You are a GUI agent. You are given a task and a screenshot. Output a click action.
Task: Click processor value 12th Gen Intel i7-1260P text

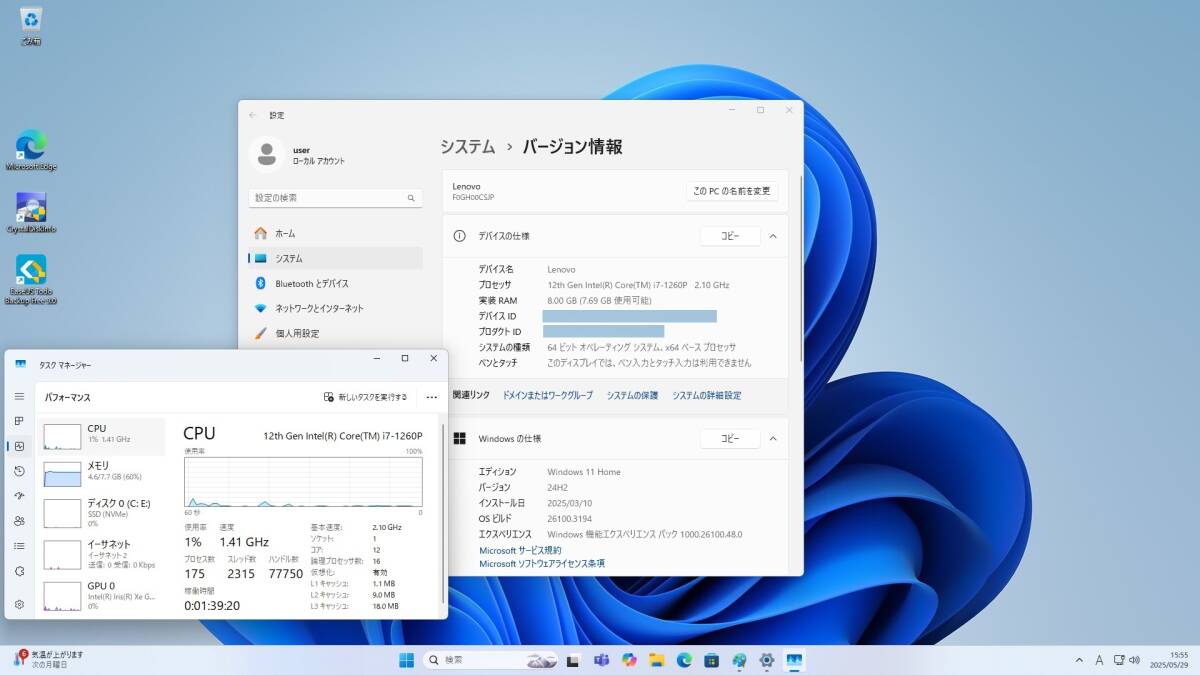[638, 285]
